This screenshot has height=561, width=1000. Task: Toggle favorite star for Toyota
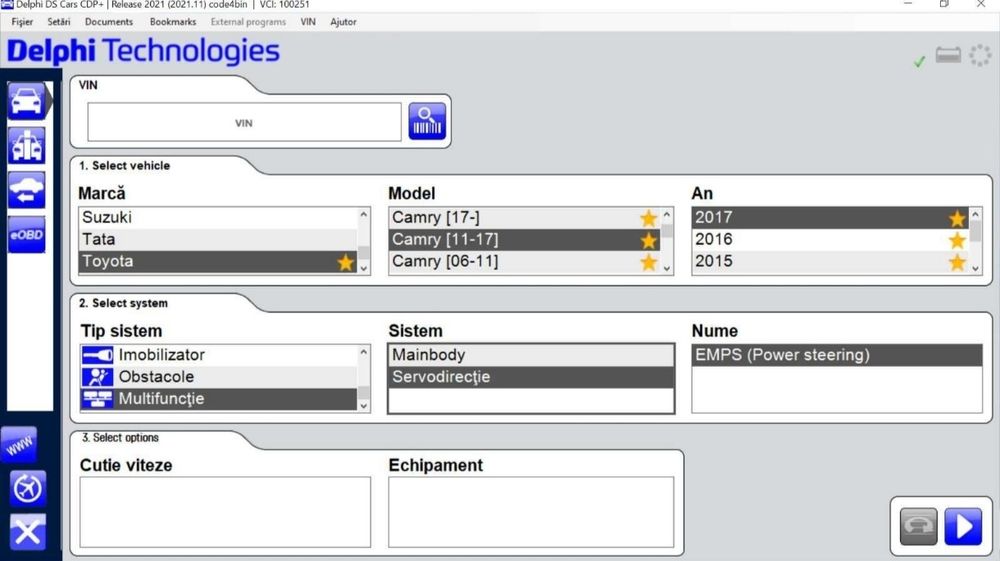tap(345, 262)
